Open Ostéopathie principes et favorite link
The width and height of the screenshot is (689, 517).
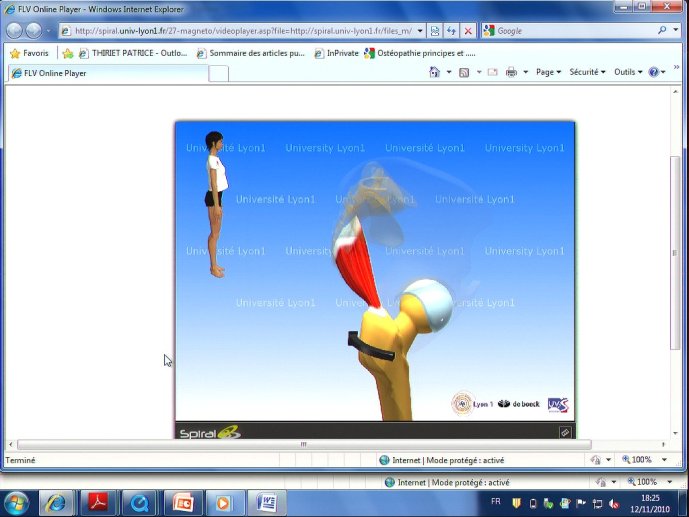tap(420, 53)
